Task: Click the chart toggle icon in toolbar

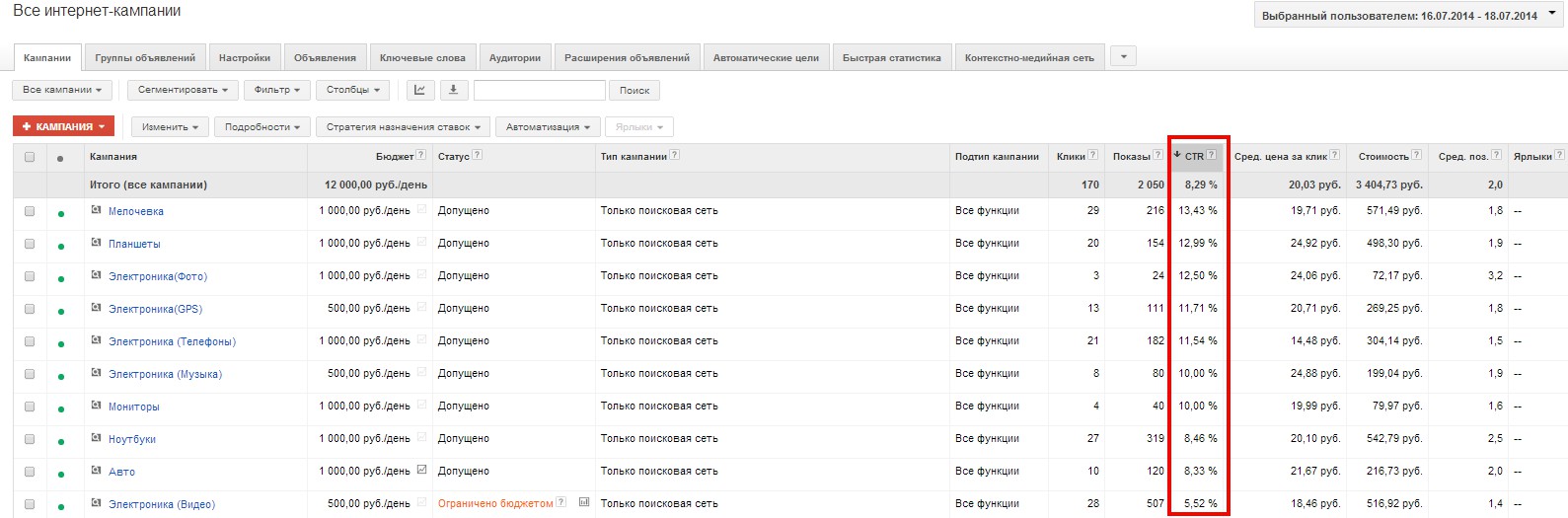Action: (x=419, y=90)
